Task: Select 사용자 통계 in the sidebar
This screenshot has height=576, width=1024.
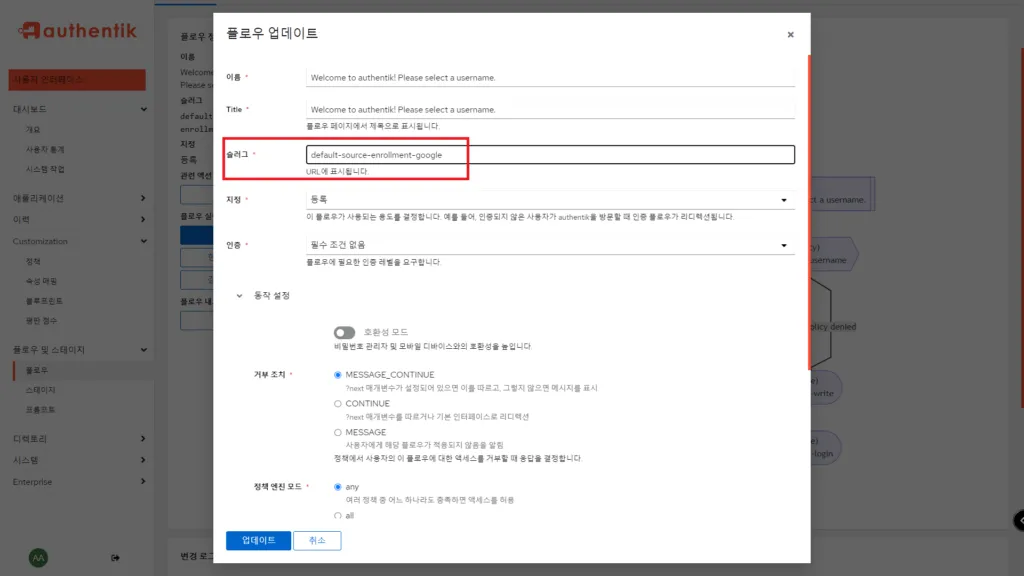Action: click(x=44, y=148)
